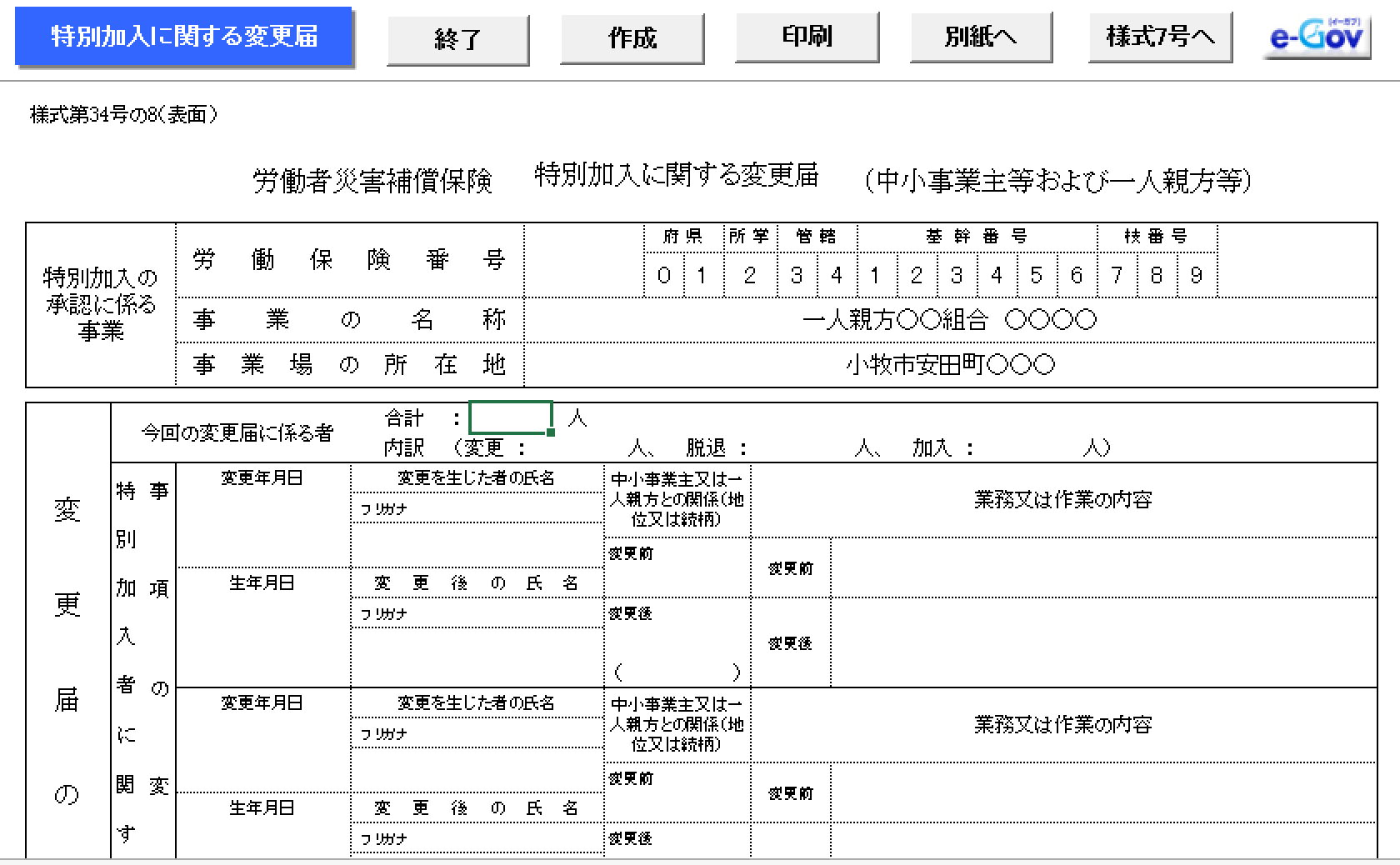Viewport: 1400px width, 865px height.
Task: Click the 所掌 digit cell showing 2
Action: 750,275
